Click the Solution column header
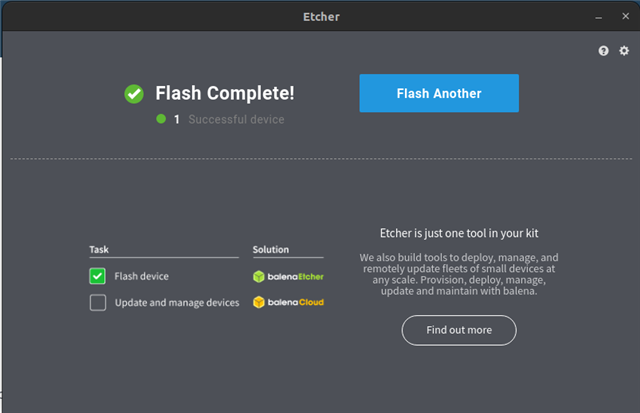This screenshot has height=413, width=640. coord(271,250)
